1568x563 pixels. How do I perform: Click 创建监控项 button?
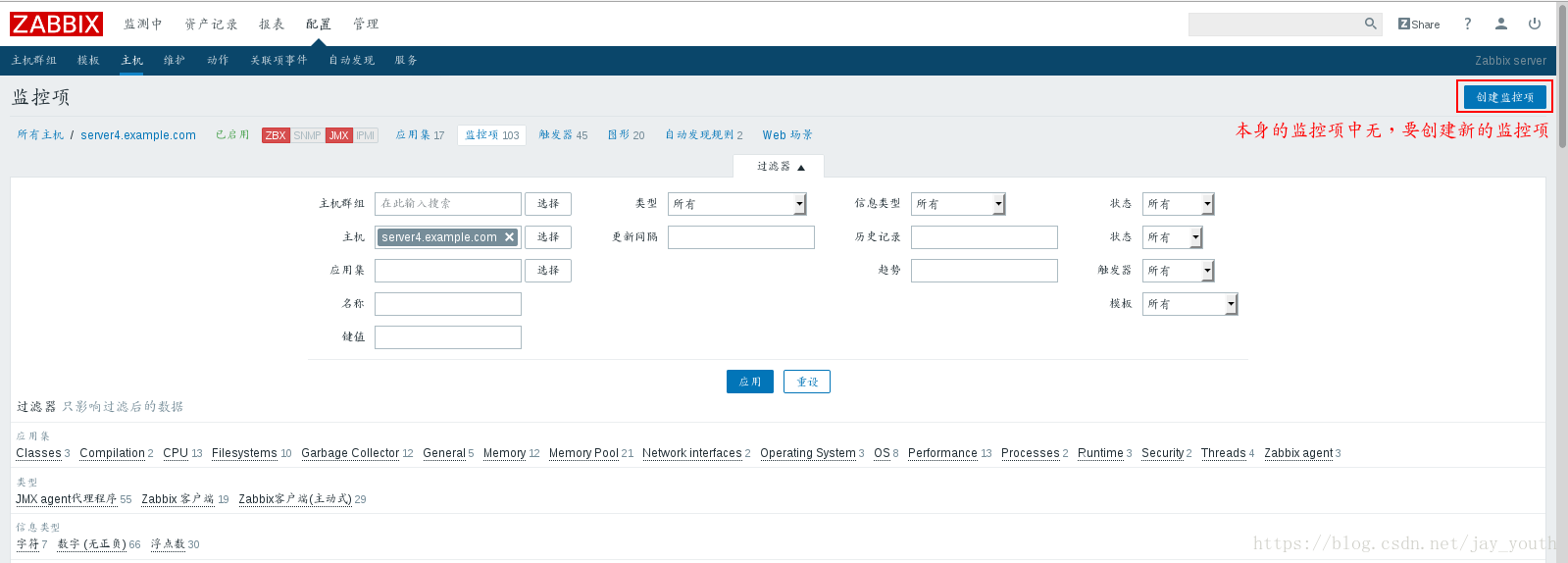[x=1504, y=97]
